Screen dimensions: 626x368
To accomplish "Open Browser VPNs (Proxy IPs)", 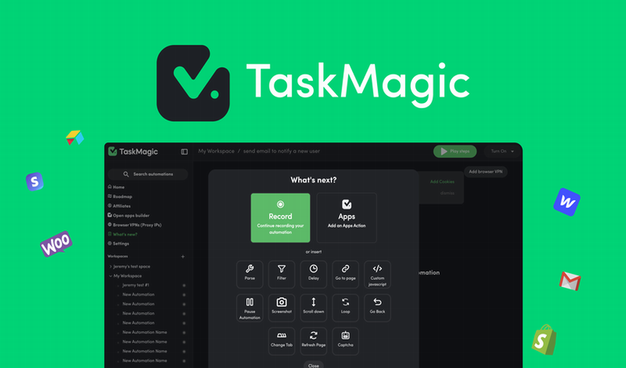I will (x=135, y=225).
